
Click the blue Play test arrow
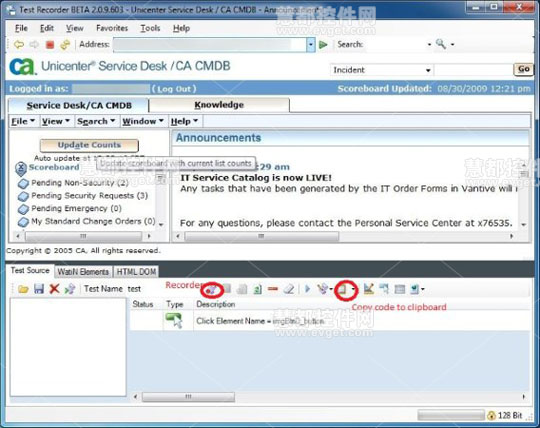307,289
